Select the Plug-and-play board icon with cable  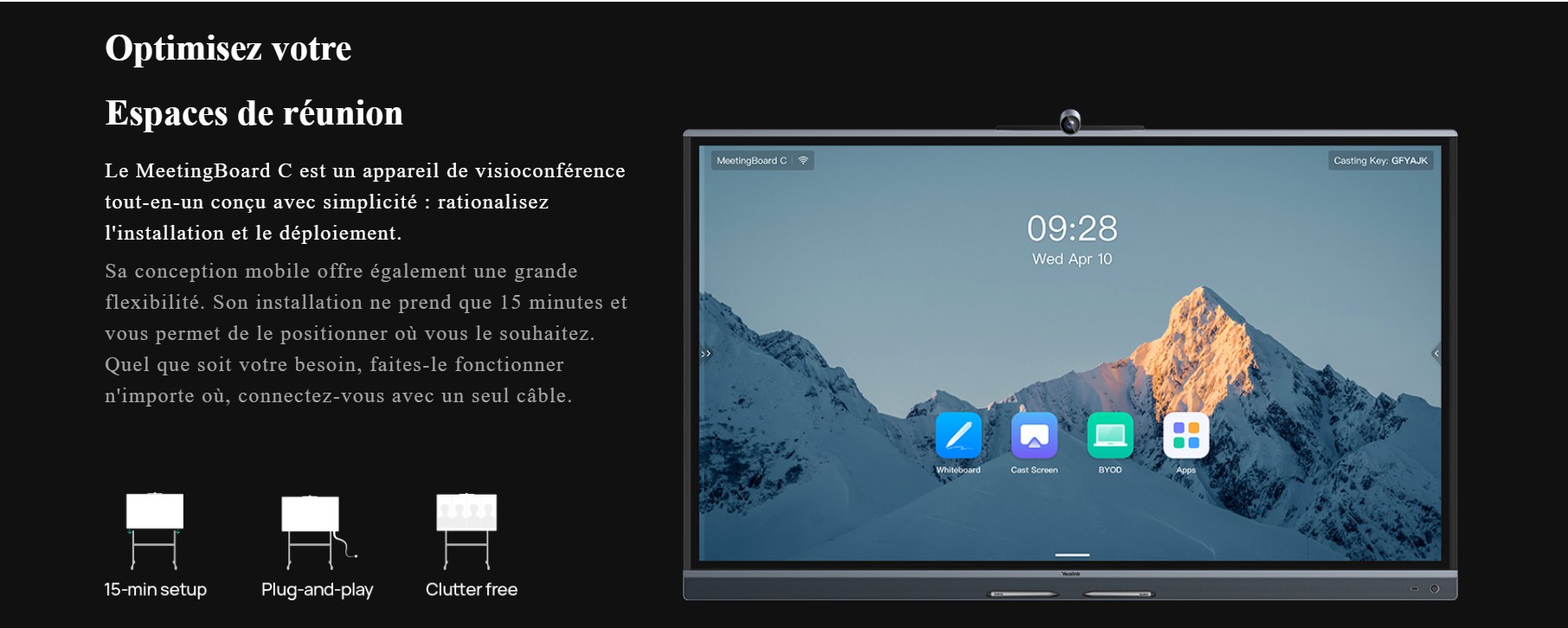(315, 531)
